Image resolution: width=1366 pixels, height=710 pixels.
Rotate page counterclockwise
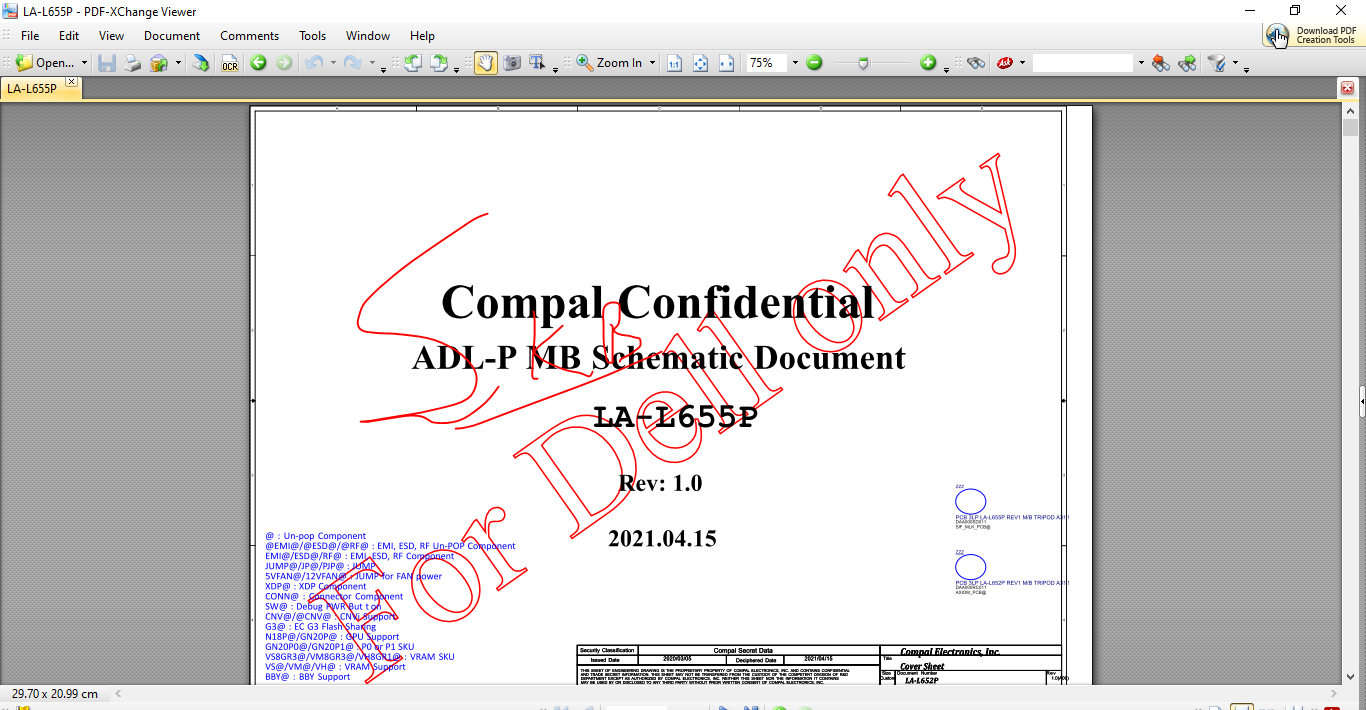(412, 63)
